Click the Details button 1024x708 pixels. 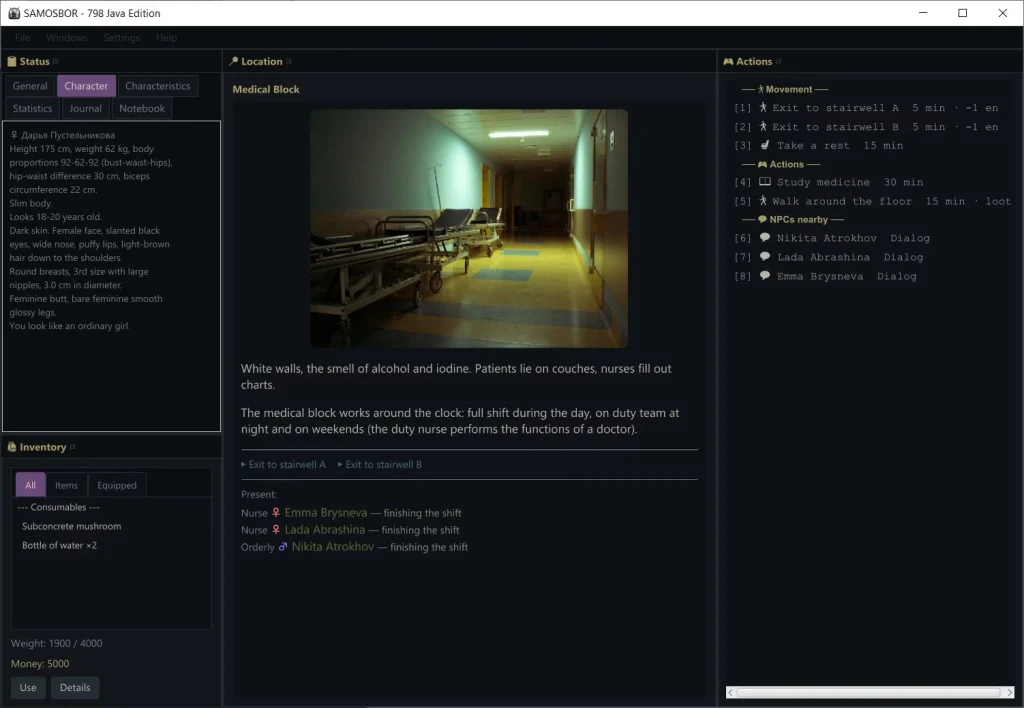[75, 687]
